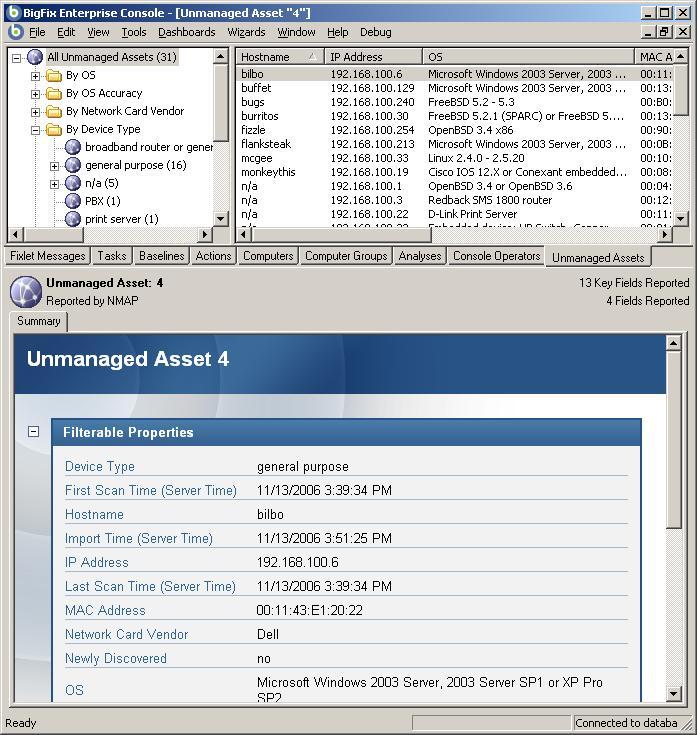Screen dimensions: 697x735
Task: Open the Tools menu
Action: point(134,32)
